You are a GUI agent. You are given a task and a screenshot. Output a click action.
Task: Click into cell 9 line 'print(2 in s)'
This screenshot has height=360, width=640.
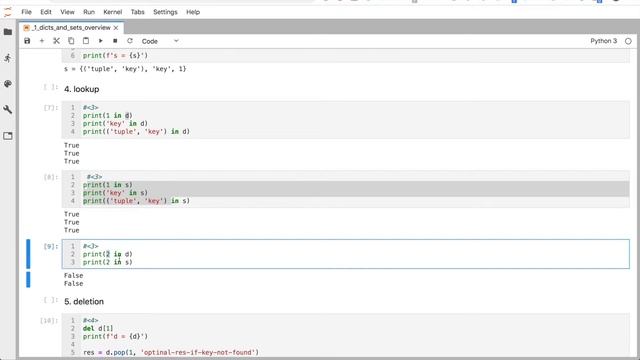(x=107, y=262)
